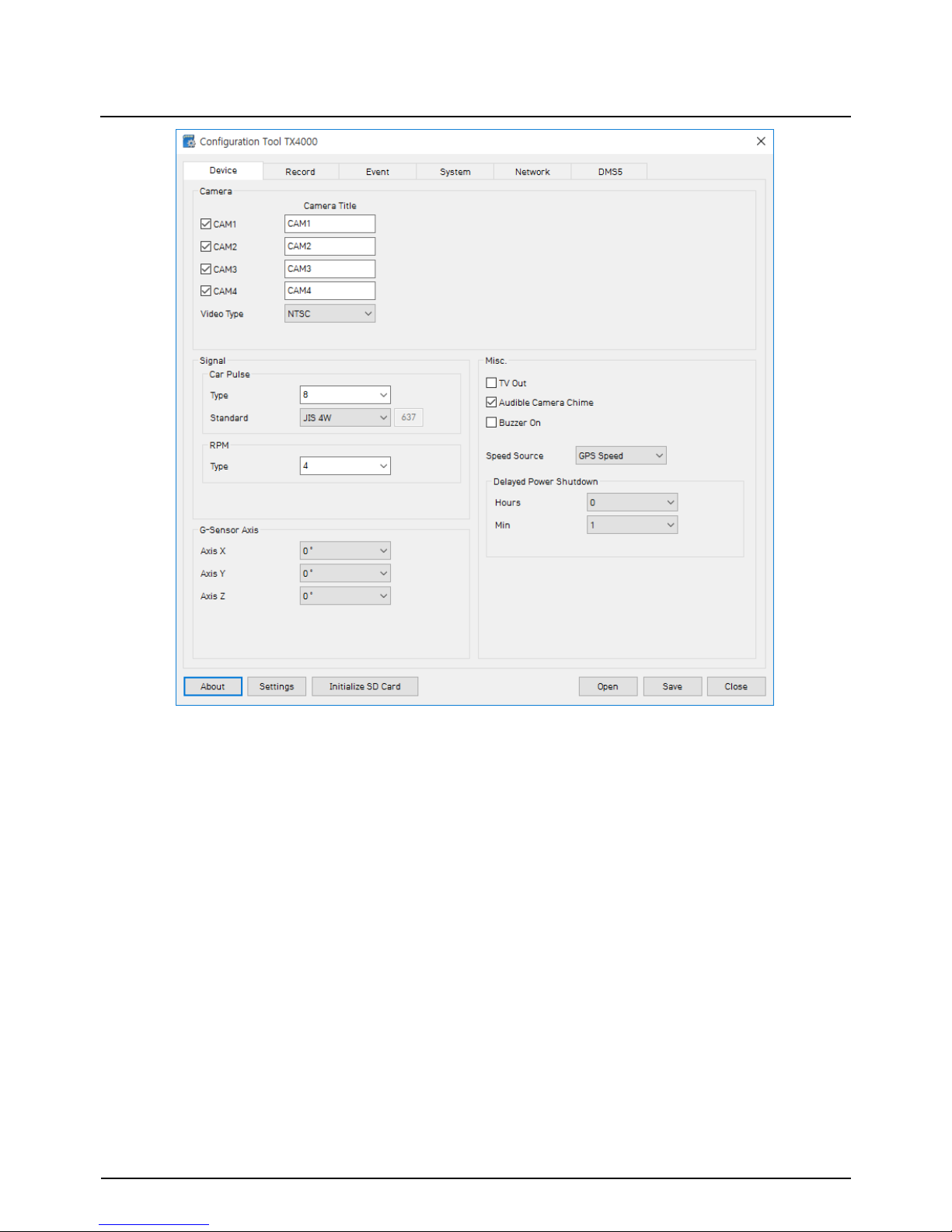Open the Axis Y dropdown
The height and width of the screenshot is (1232, 952).
[345, 573]
